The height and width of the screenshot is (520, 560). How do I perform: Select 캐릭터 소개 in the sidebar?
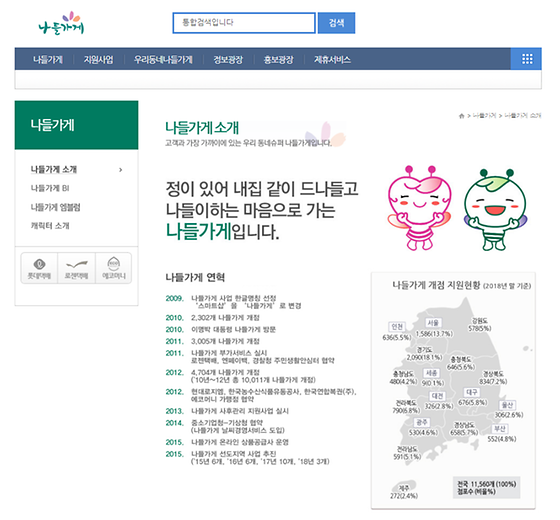tap(50, 226)
